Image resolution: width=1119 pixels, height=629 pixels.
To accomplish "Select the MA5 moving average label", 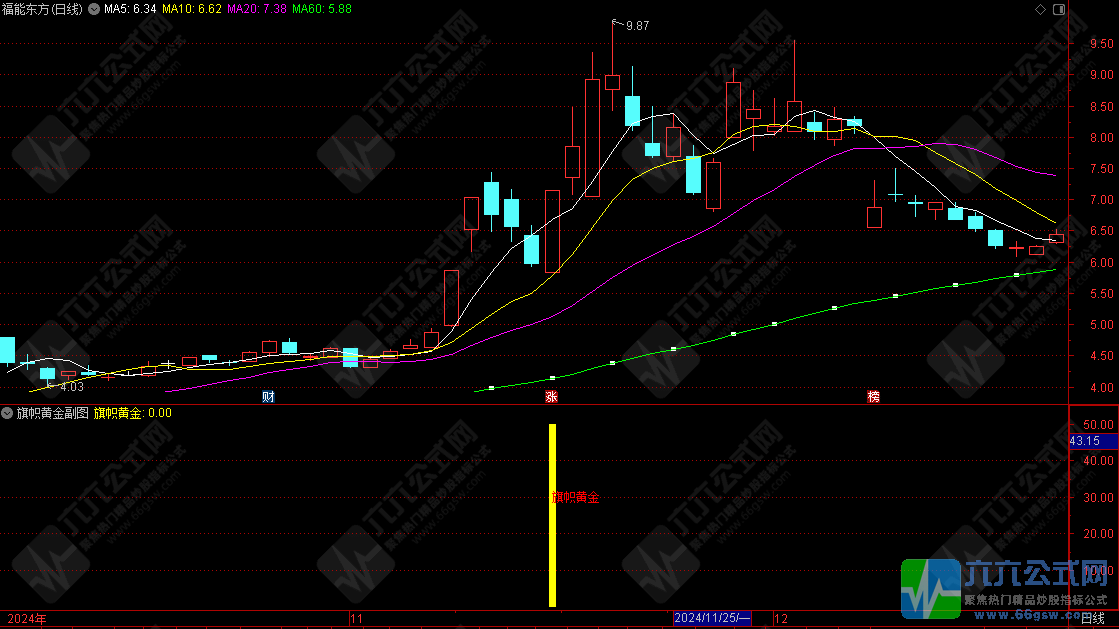I will pyautogui.click(x=130, y=9).
